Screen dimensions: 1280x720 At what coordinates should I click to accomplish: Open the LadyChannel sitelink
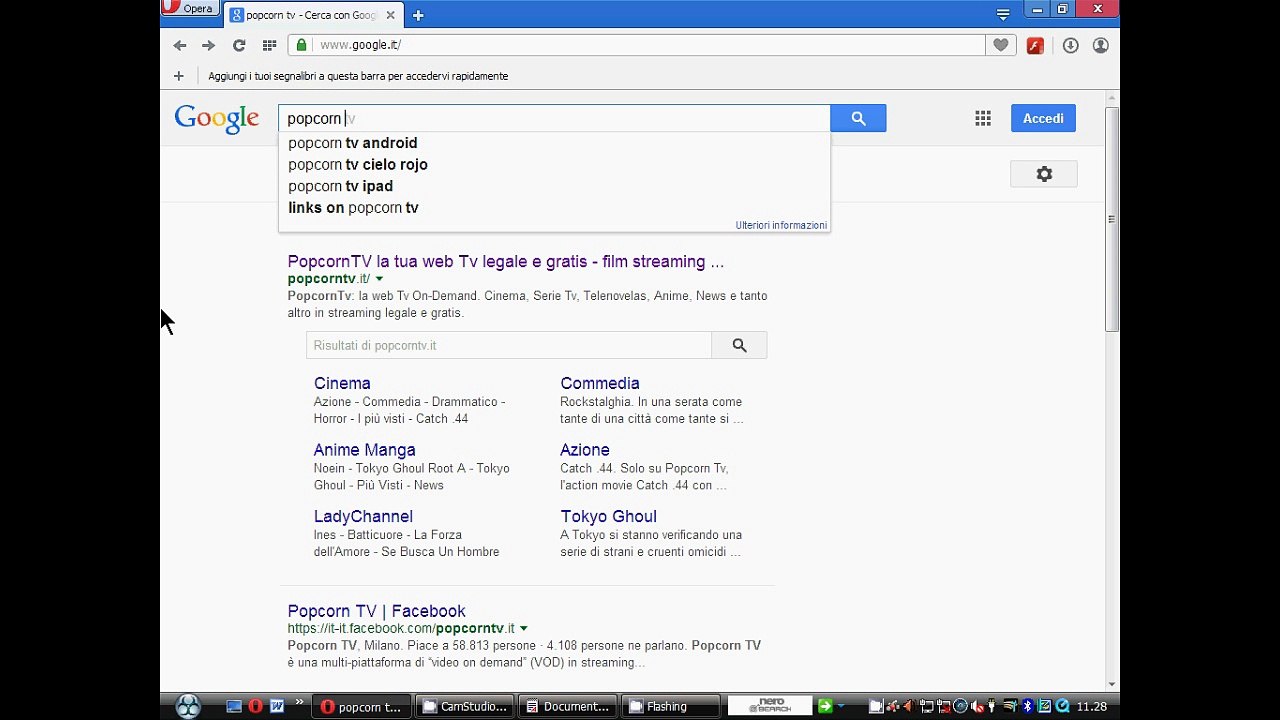point(363,516)
